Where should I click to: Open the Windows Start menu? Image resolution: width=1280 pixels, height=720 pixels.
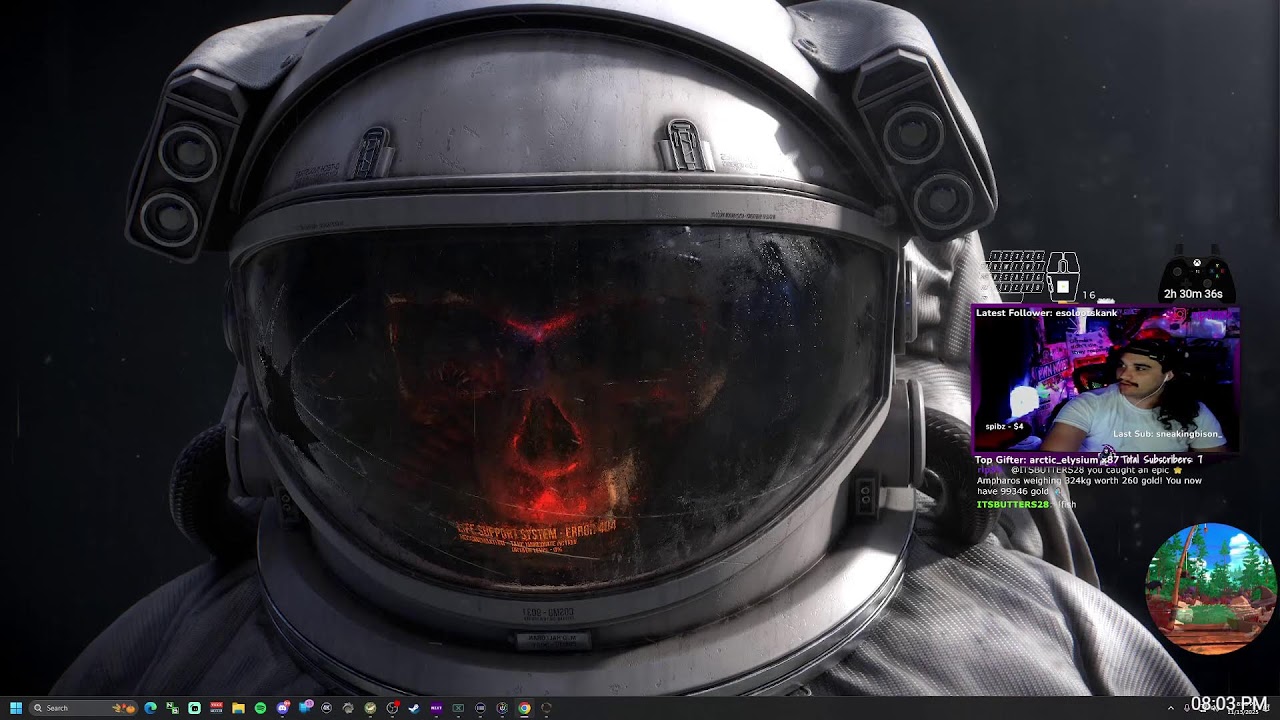coord(16,708)
